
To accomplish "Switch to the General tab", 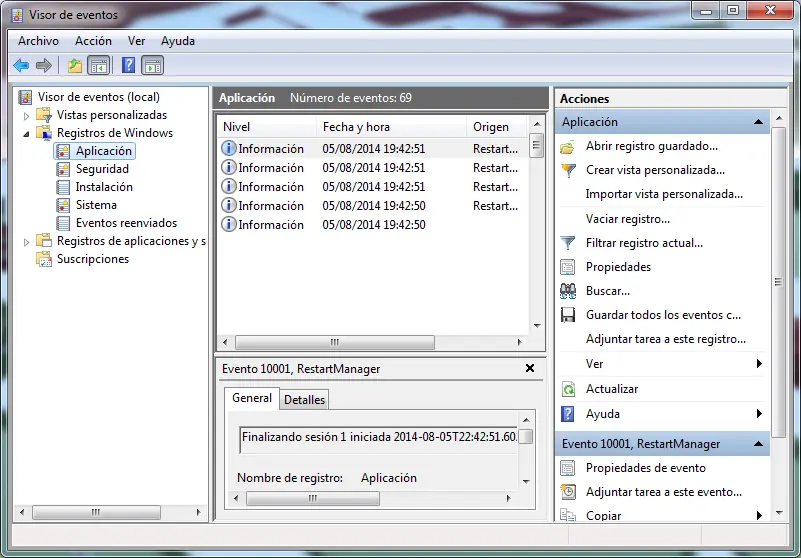I will point(252,398).
